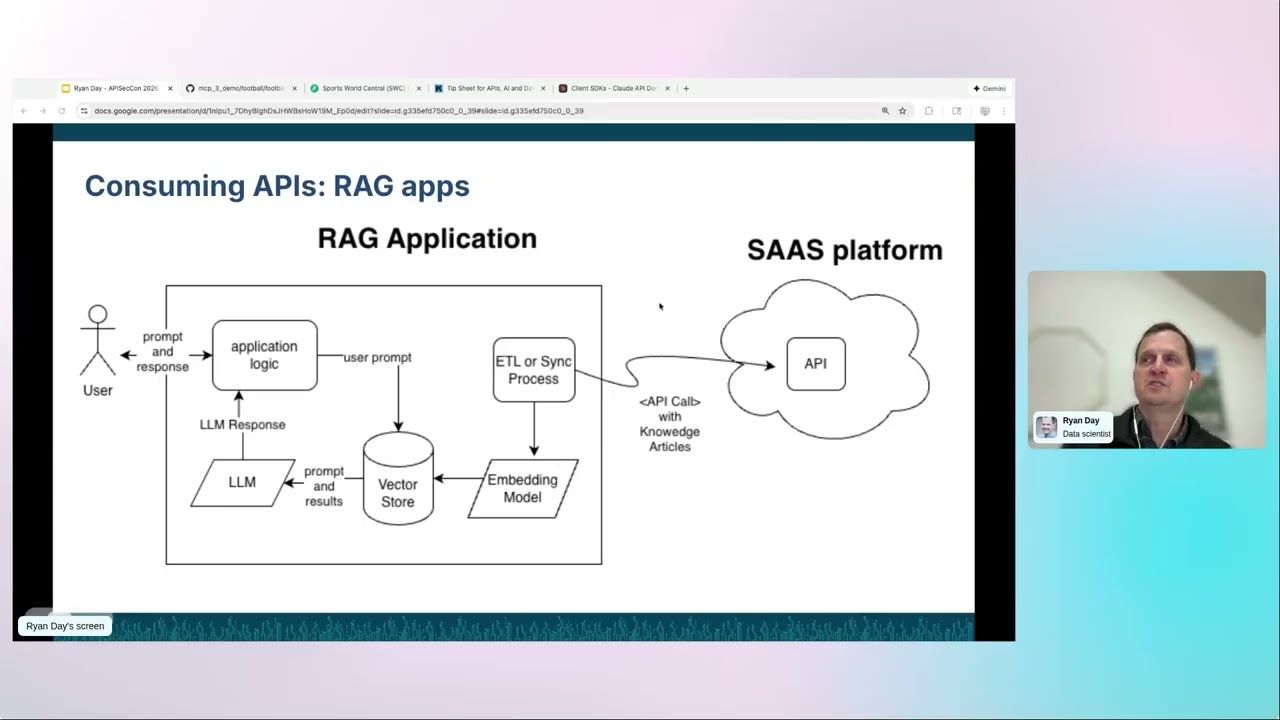
Task: Click the zoom magnifier icon in address bar
Action: (885, 111)
